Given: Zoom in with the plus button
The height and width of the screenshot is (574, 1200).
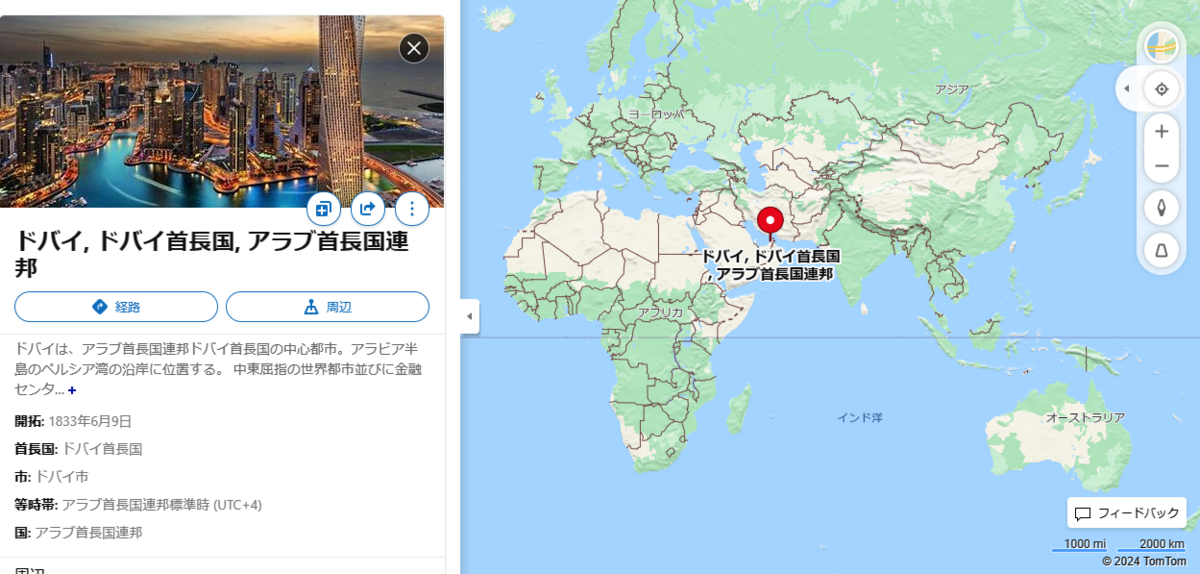Looking at the screenshot, I should (x=1161, y=131).
